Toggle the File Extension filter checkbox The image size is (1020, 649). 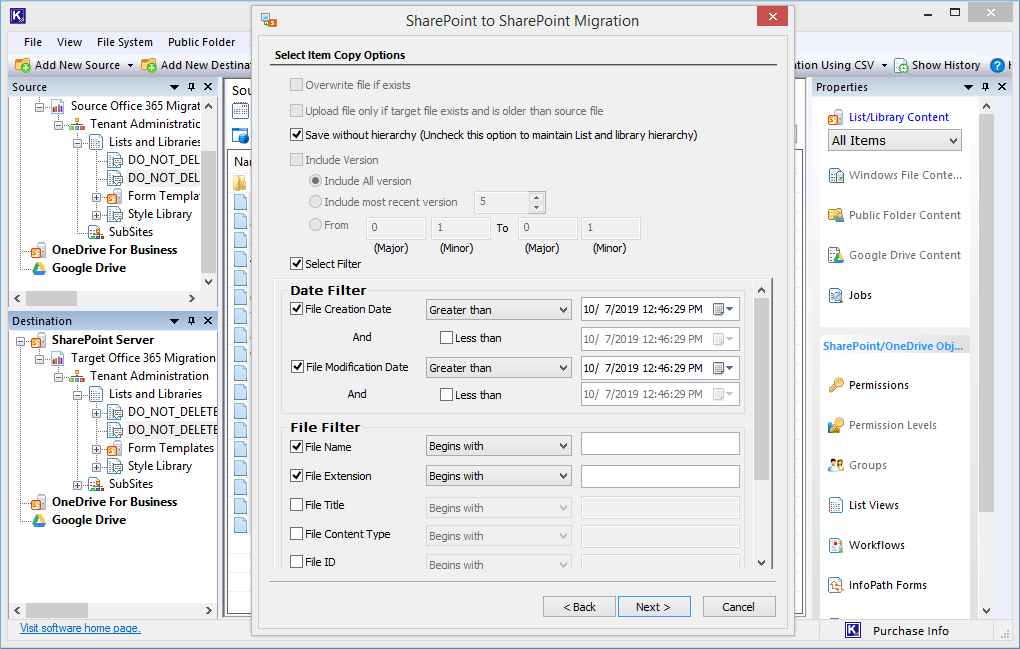pyautogui.click(x=297, y=475)
